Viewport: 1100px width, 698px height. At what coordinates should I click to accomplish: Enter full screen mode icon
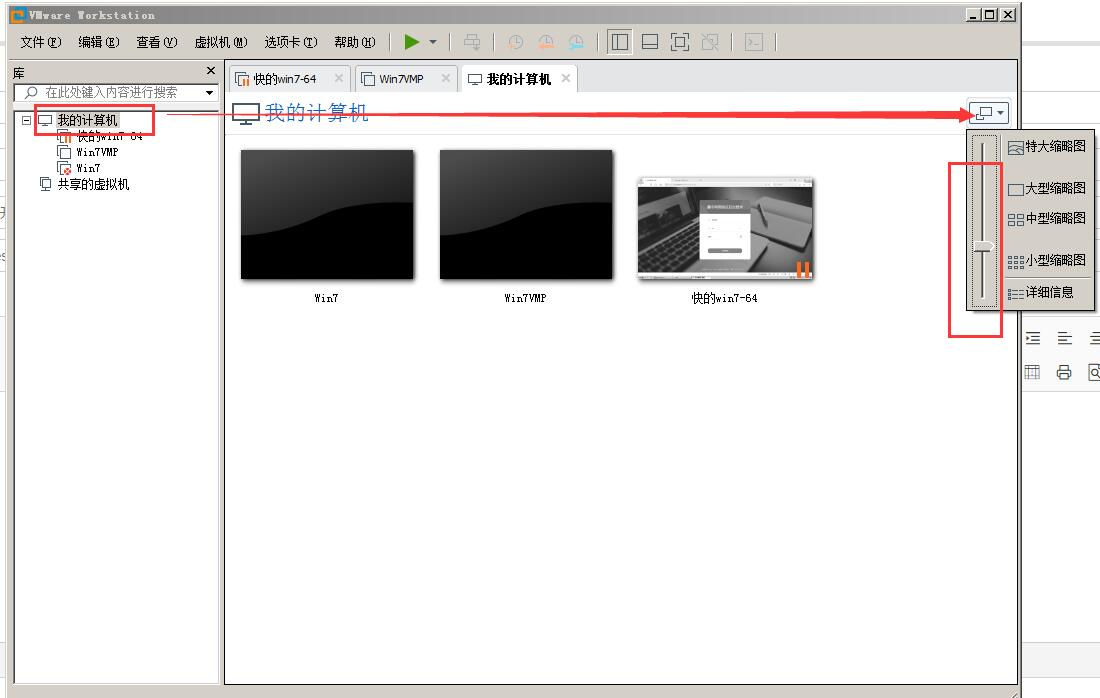coord(679,42)
